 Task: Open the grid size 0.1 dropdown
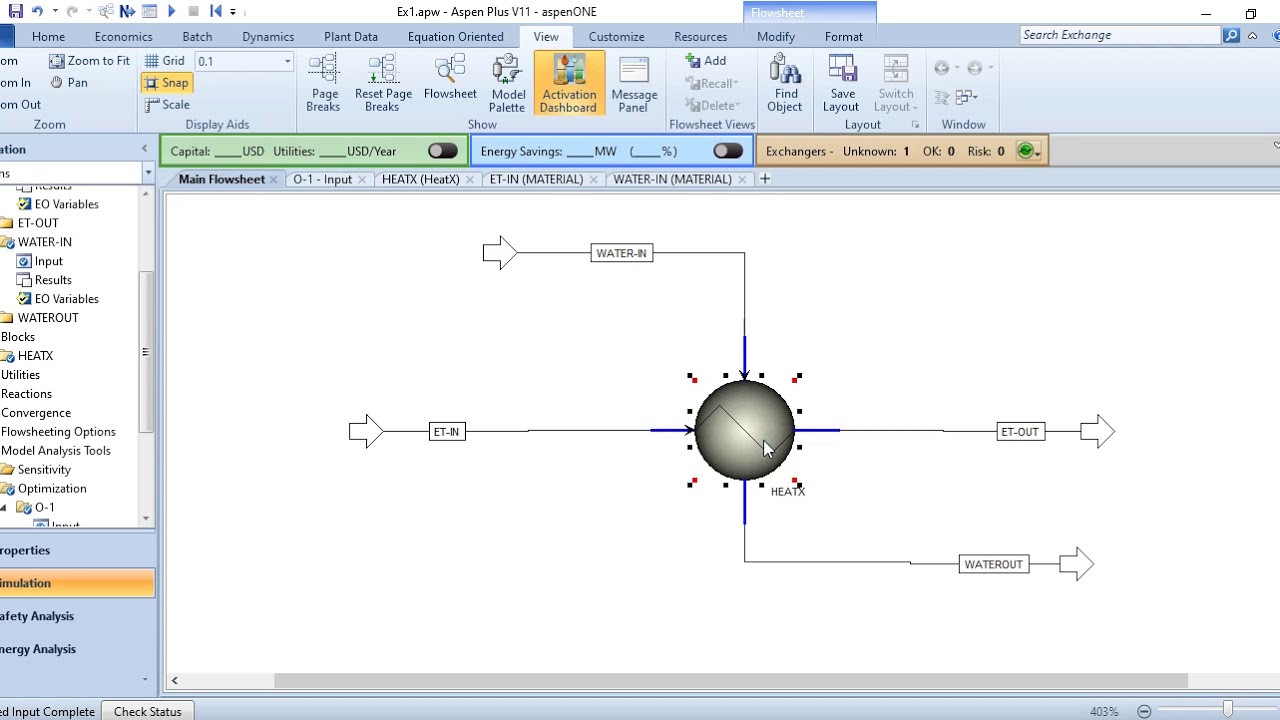(x=287, y=62)
